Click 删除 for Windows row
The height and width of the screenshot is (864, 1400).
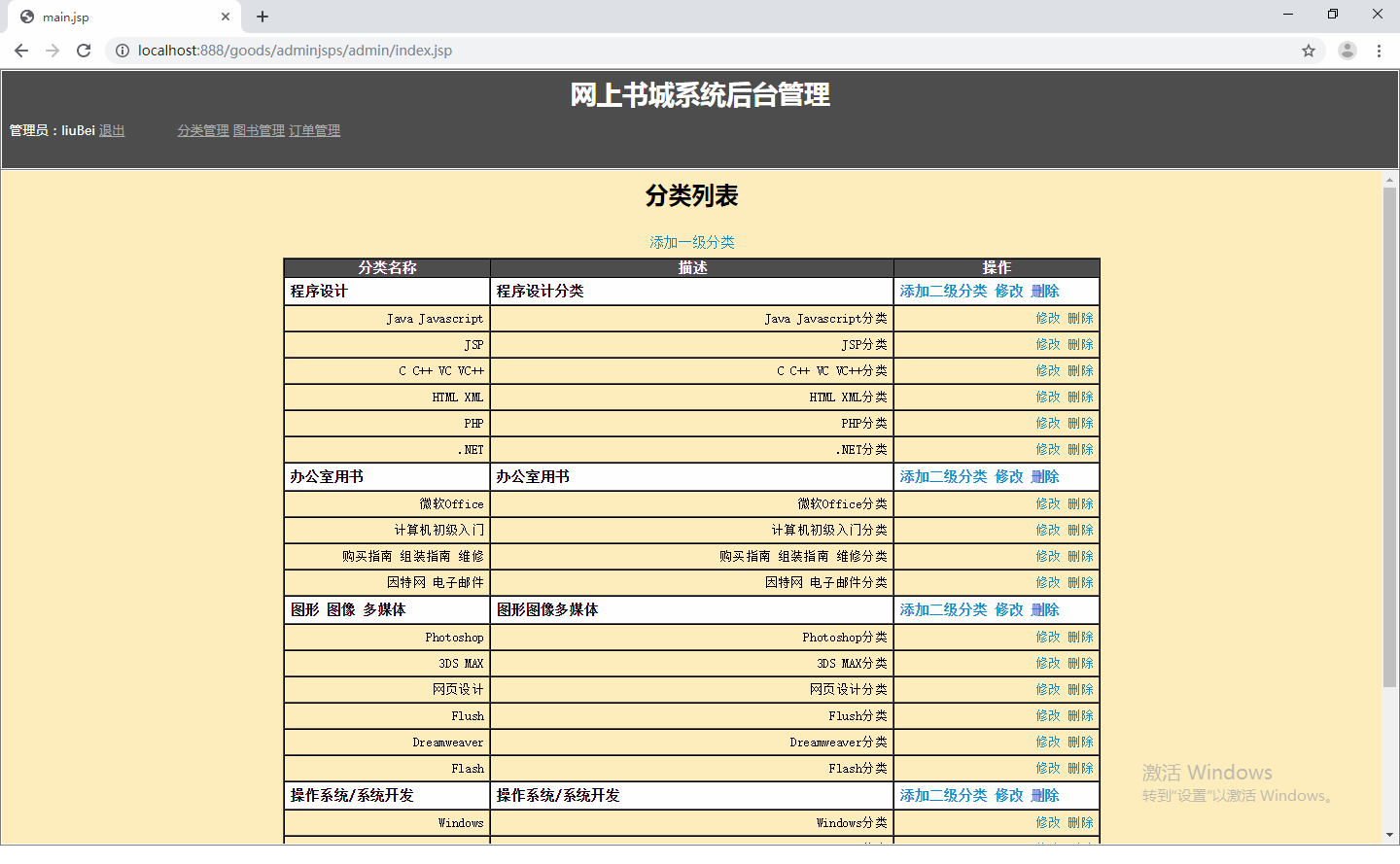1080,822
